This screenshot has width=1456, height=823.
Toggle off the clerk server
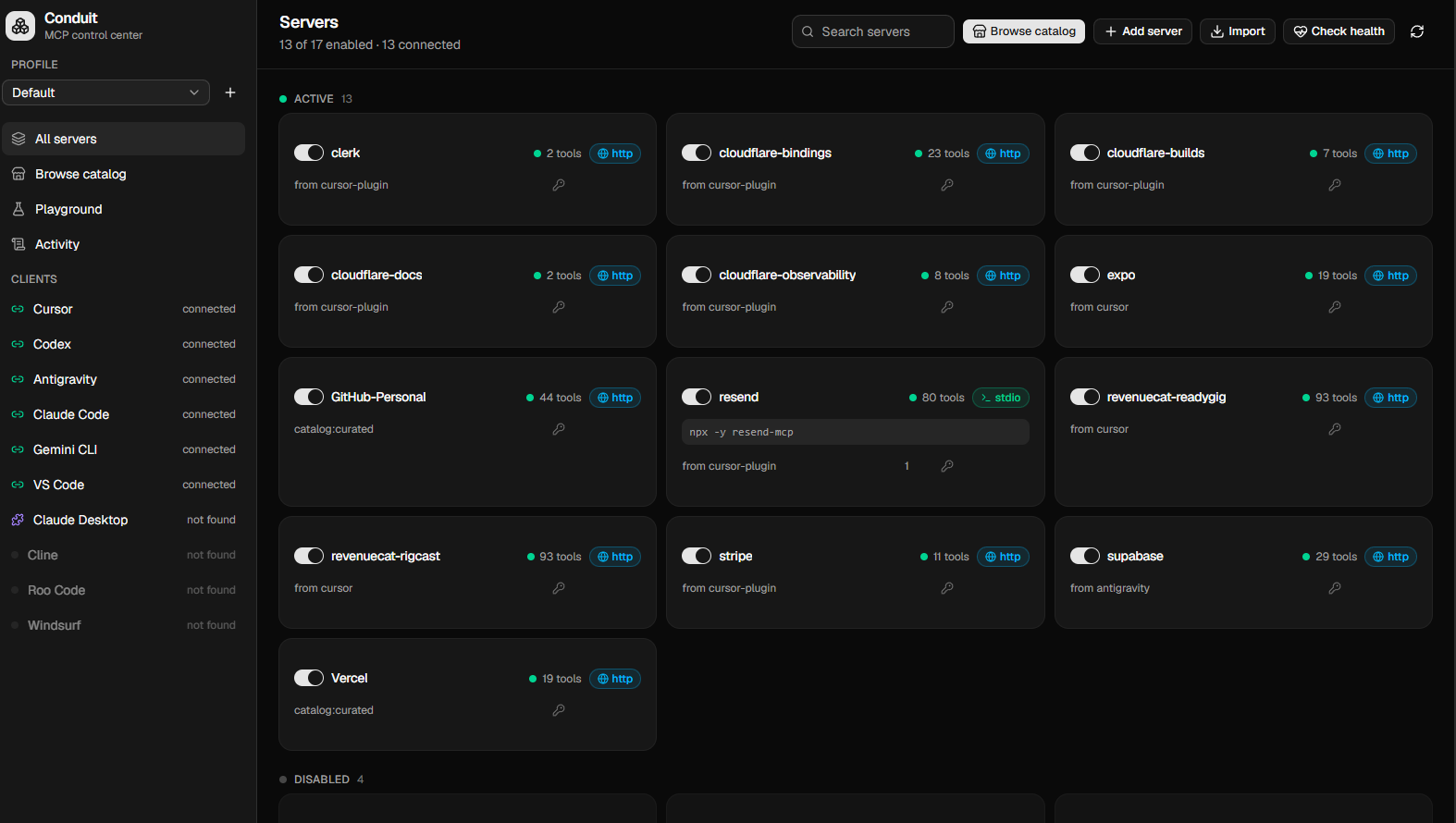coord(309,153)
